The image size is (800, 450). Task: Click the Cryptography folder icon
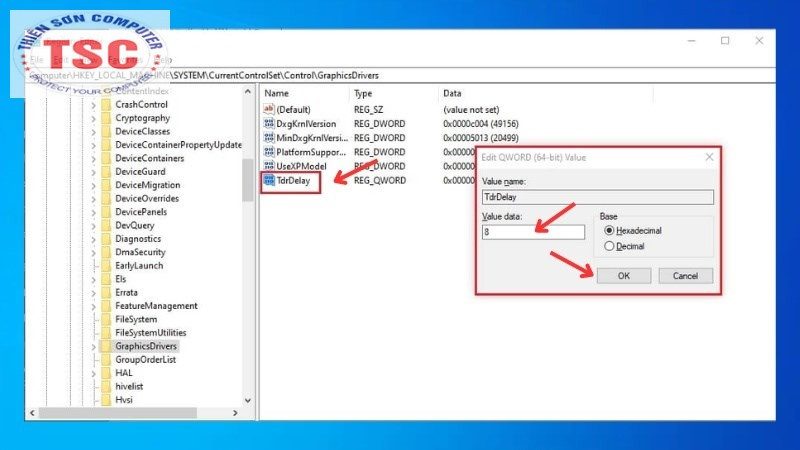106,118
